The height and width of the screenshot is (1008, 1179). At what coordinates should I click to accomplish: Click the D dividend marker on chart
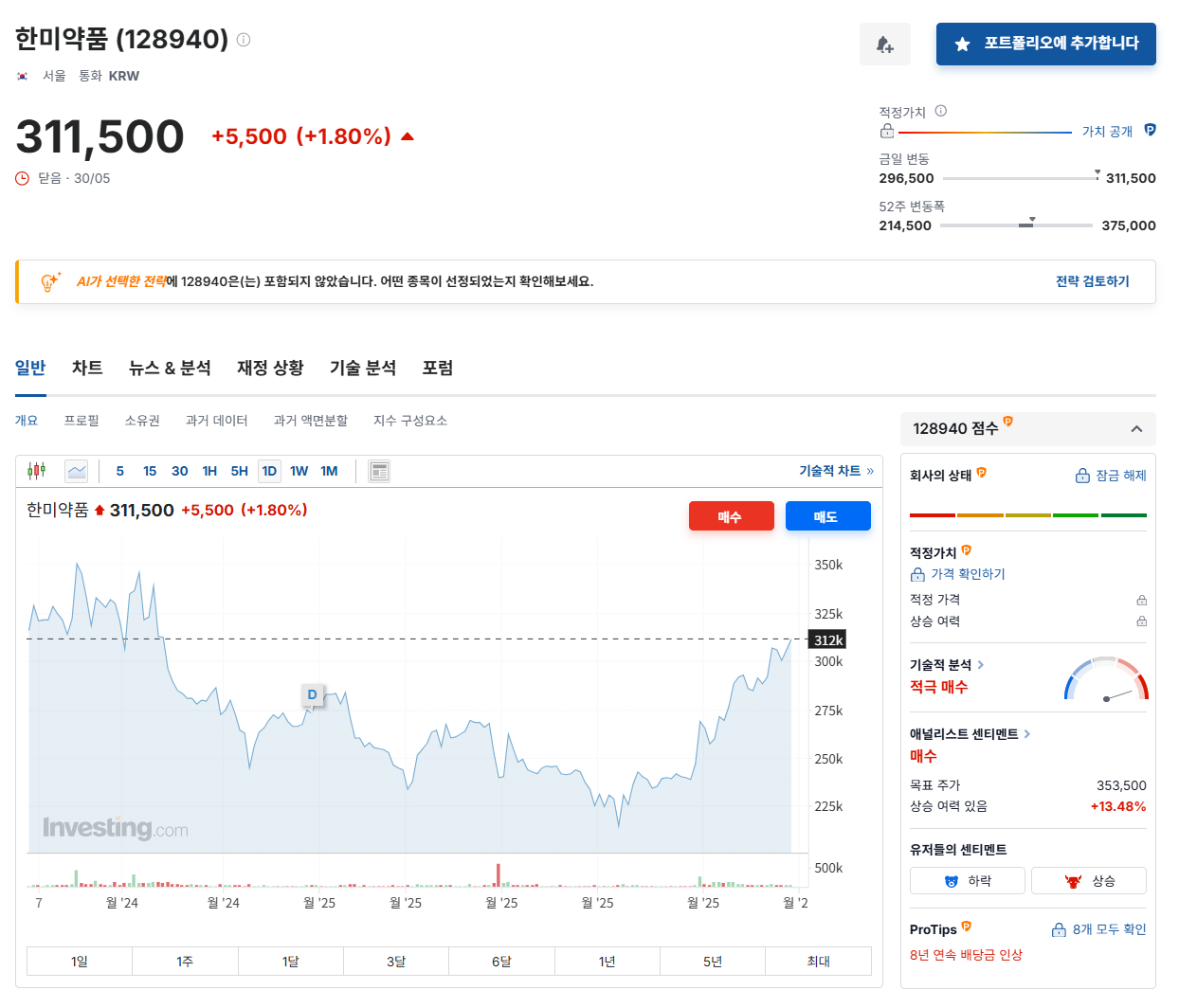coord(312,694)
